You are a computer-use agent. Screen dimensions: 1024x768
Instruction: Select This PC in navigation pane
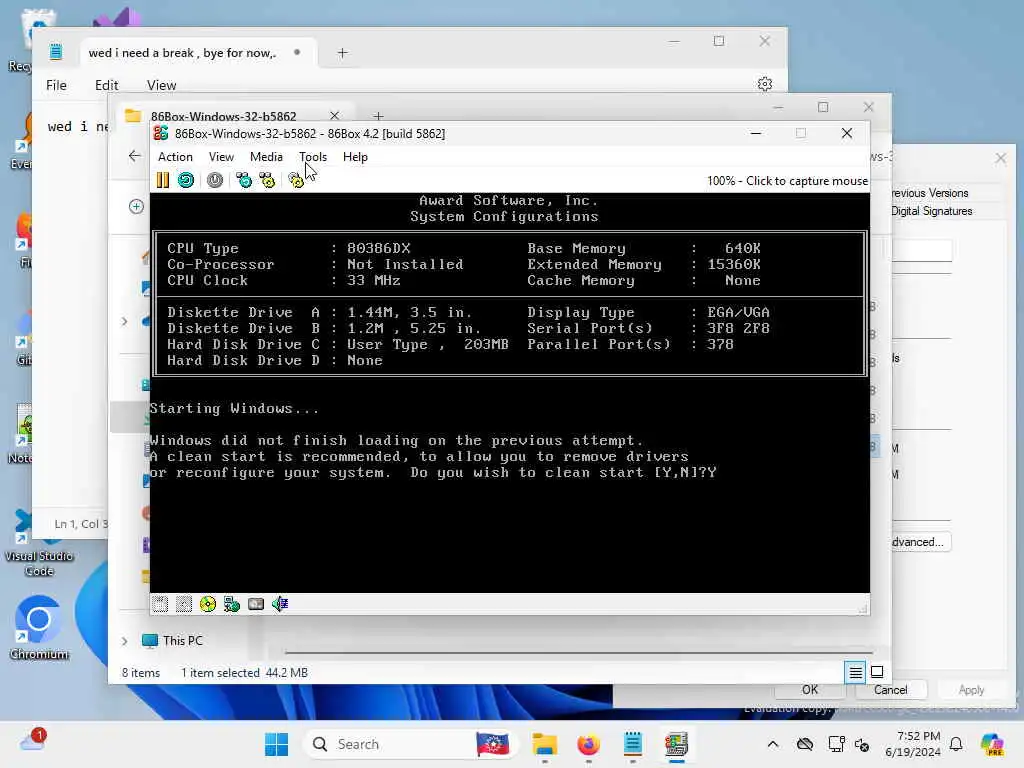pyautogui.click(x=182, y=641)
